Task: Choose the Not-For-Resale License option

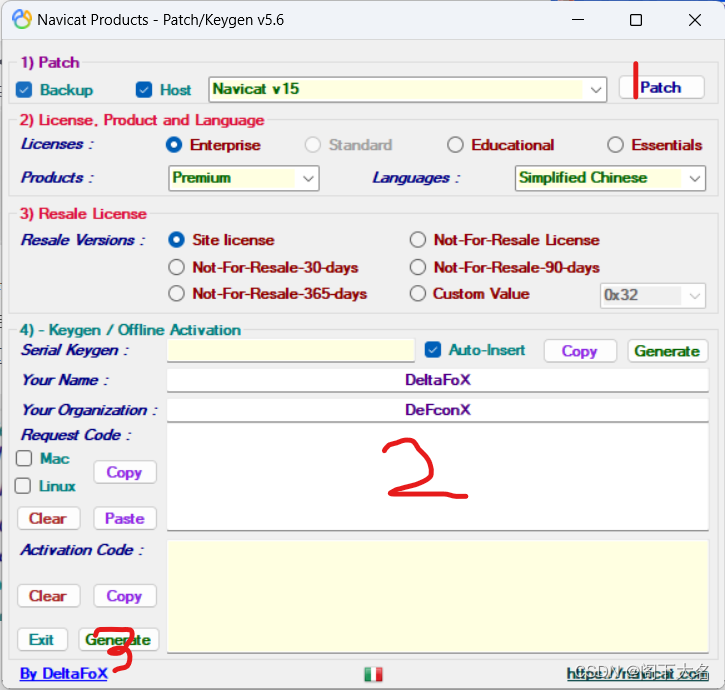Action: point(418,240)
